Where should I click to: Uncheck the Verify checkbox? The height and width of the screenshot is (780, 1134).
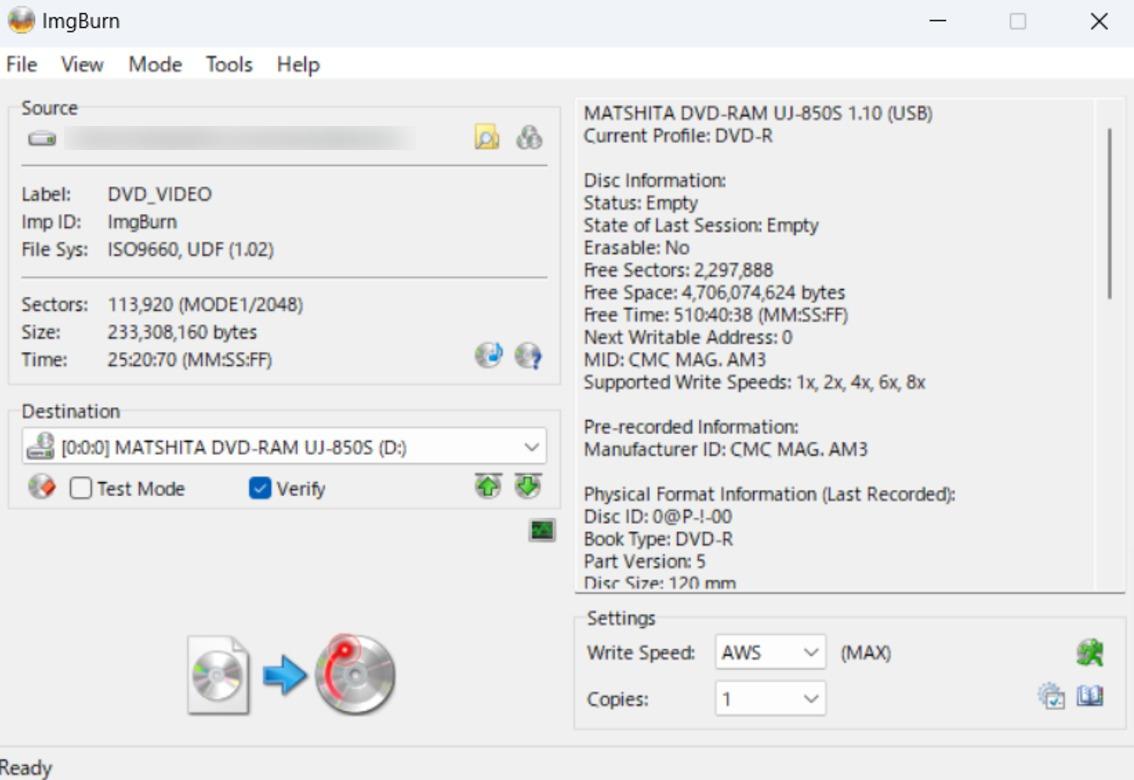[260, 489]
